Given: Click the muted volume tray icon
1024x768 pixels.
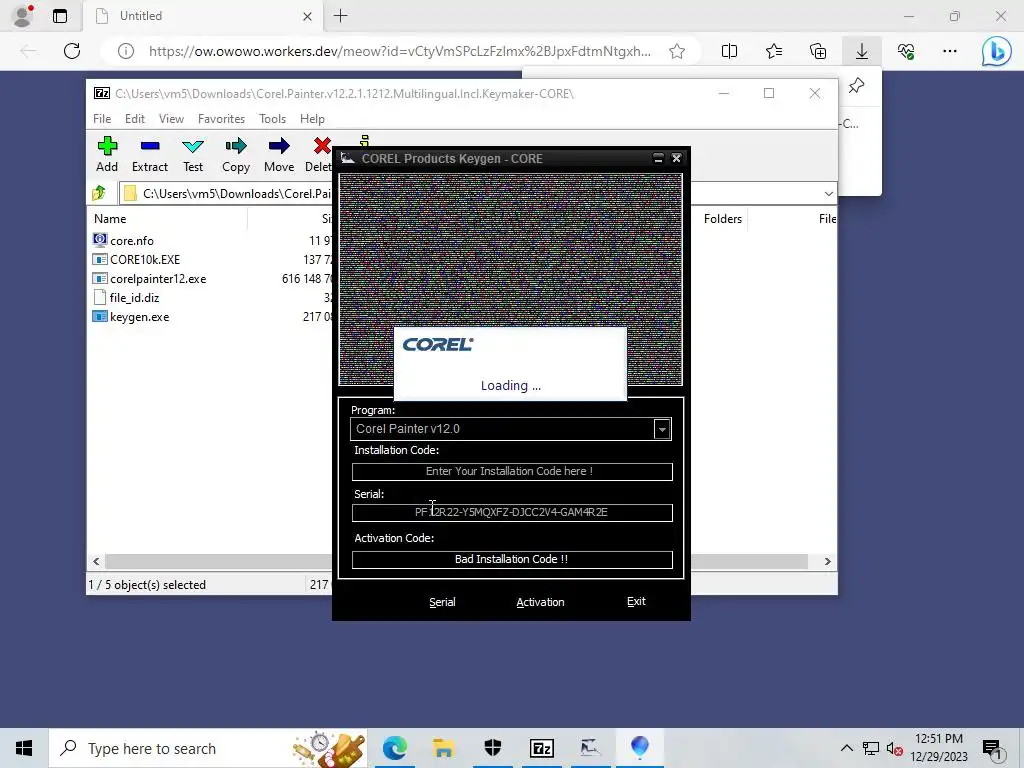Looking at the screenshot, I should (894, 749).
